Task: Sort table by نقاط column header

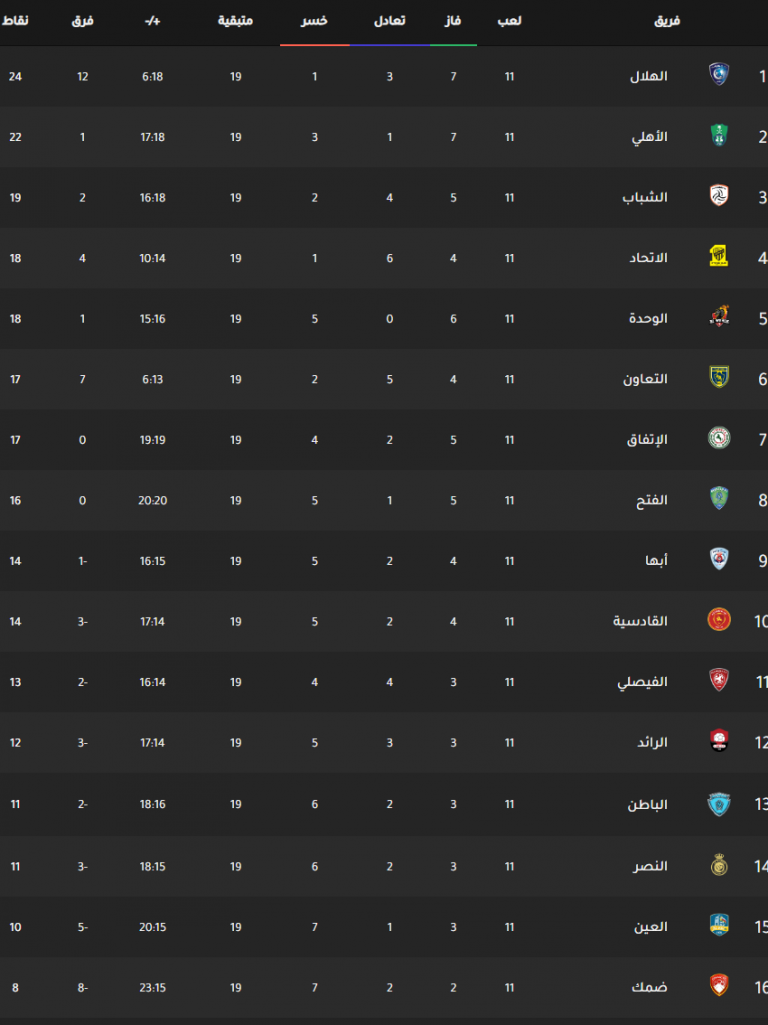Action: 14,21
